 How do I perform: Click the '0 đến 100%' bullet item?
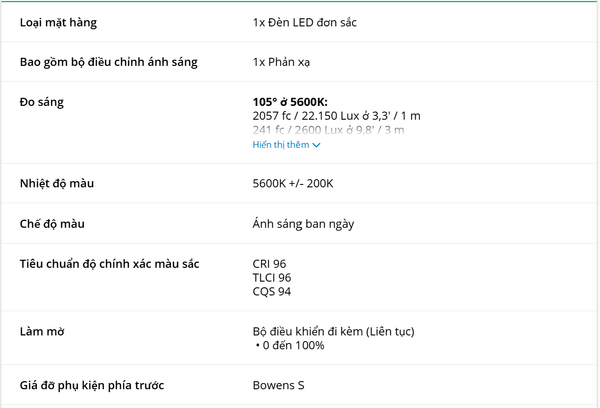point(292,345)
